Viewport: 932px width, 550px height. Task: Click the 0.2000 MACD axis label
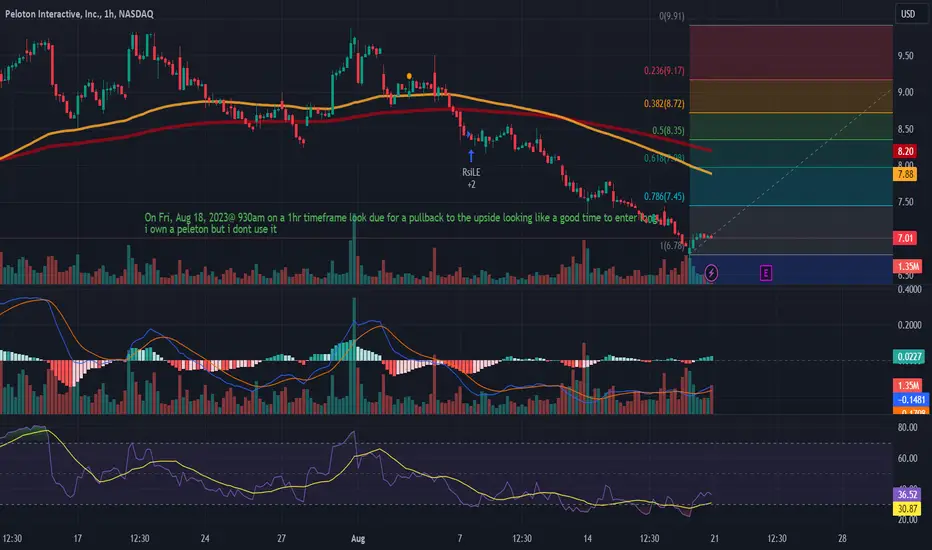coord(909,325)
